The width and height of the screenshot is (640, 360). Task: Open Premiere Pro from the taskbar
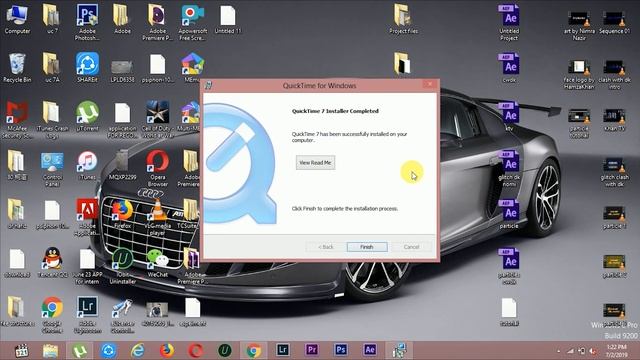point(311,350)
